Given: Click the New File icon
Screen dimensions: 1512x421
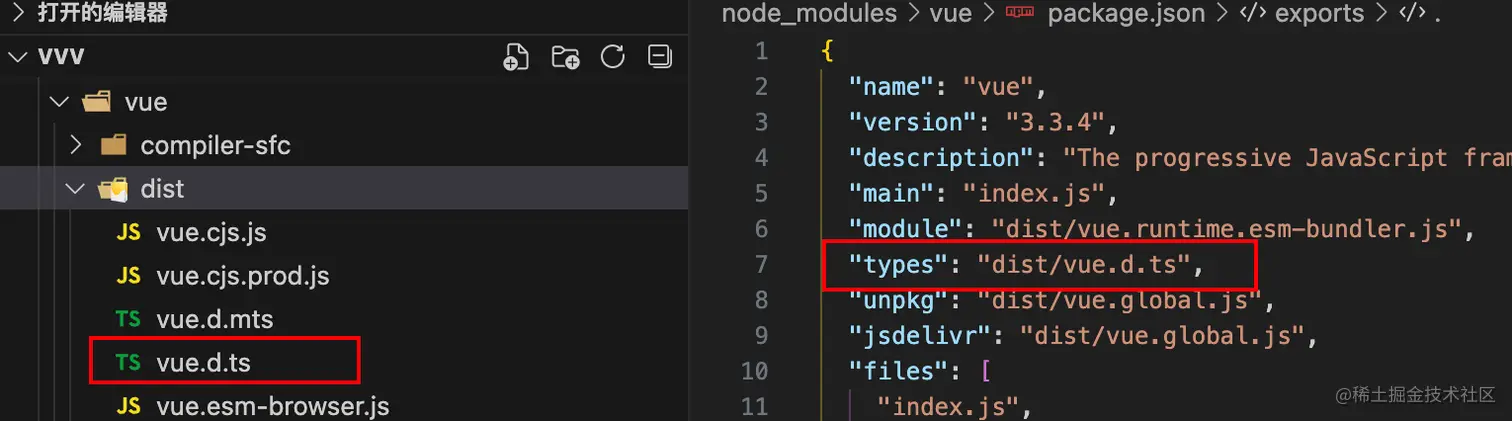Looking at the screenshot, I should pyautogui.click(x=516, y=57).
